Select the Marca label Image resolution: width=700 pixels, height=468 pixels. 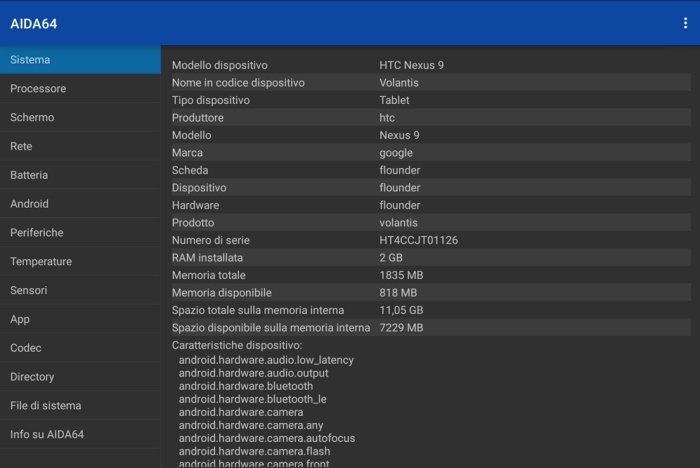187,153
